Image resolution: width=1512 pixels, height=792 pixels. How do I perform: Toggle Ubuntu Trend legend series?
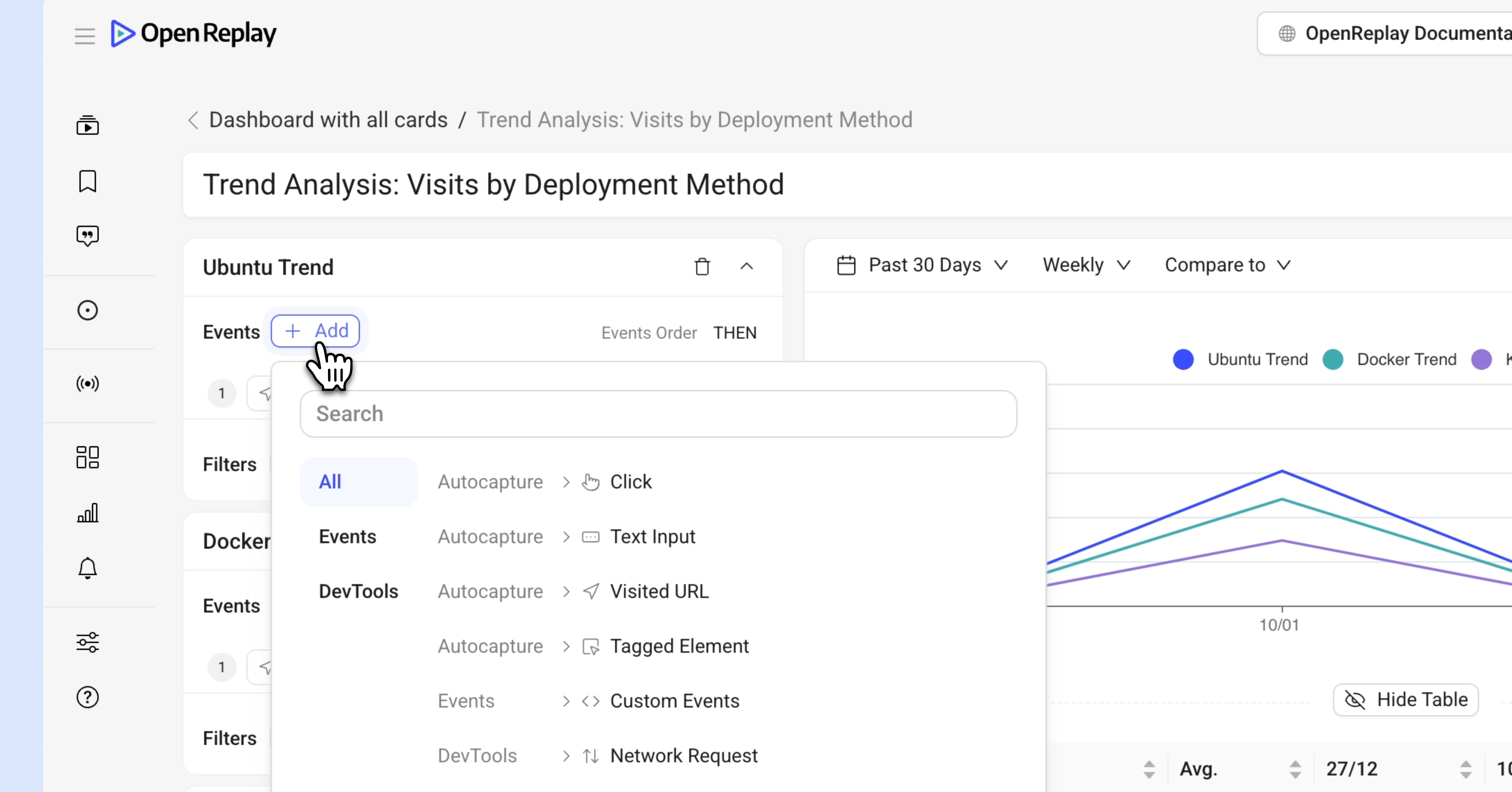1257,359
